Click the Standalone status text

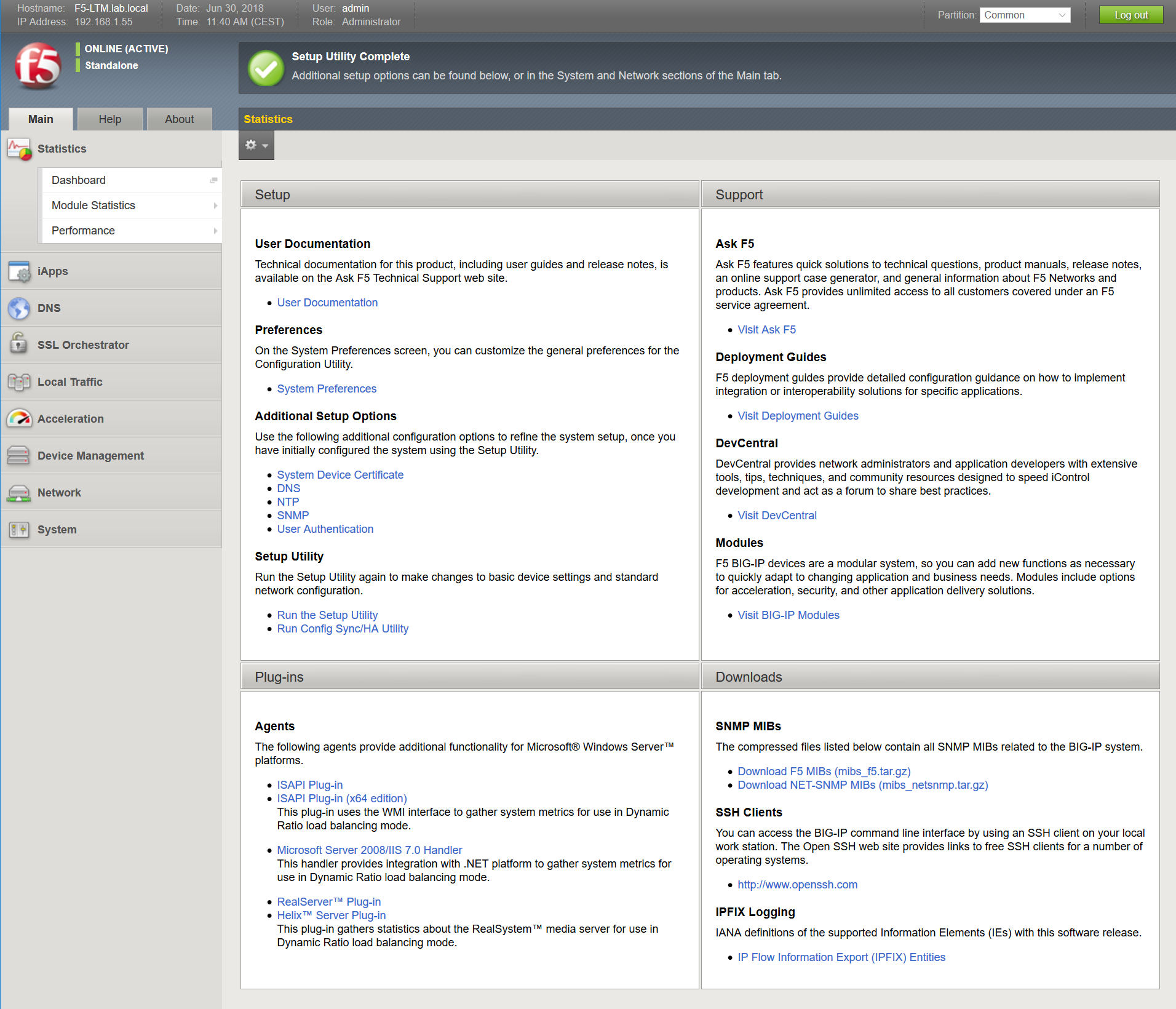111,65
